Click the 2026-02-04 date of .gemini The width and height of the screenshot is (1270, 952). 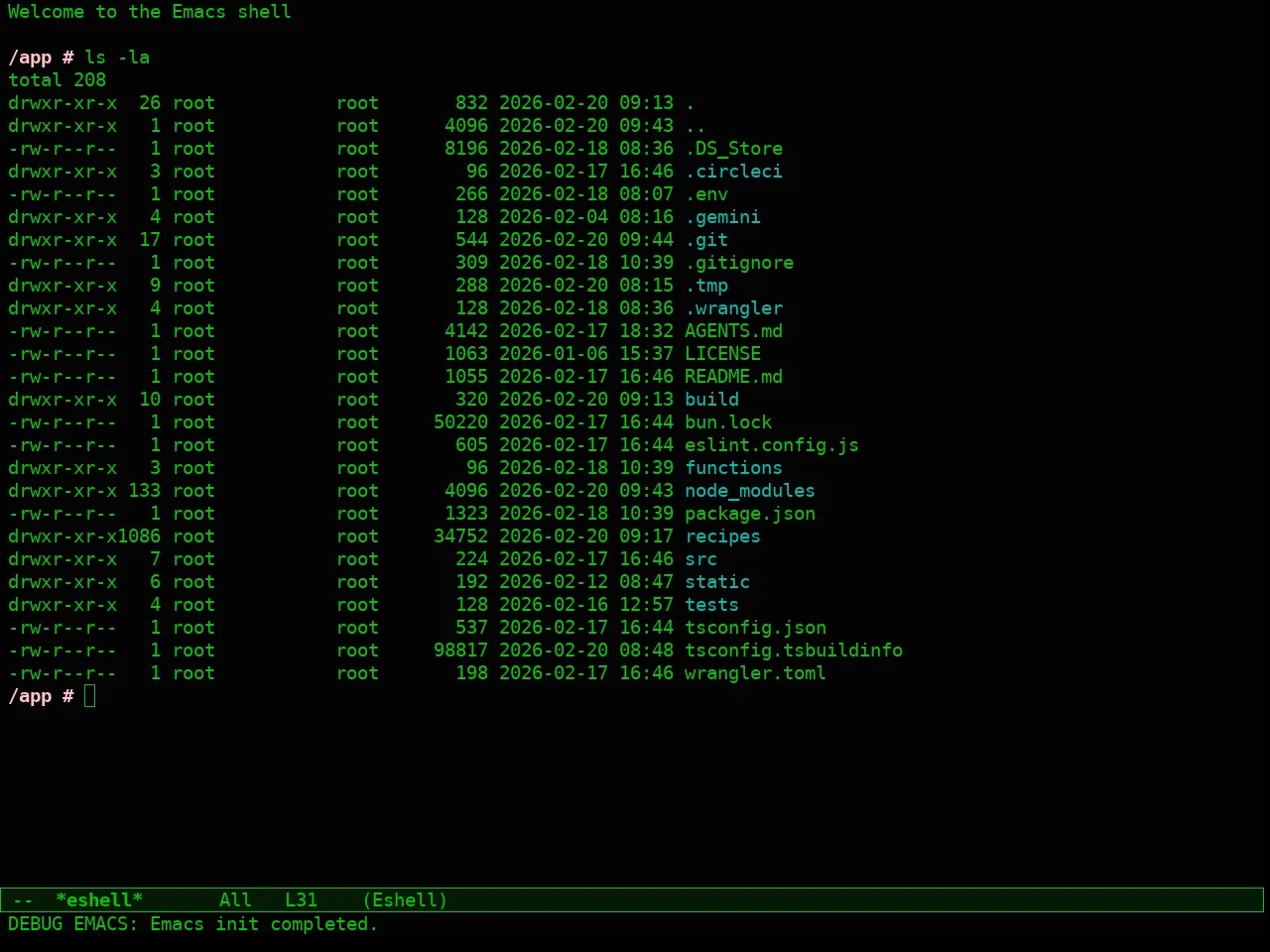(x=554, y=217)
